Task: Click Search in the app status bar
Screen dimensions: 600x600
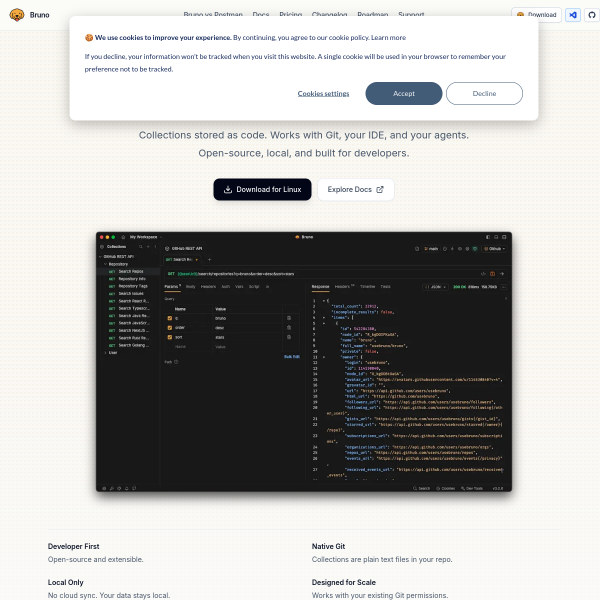Action: pos(421,489)
